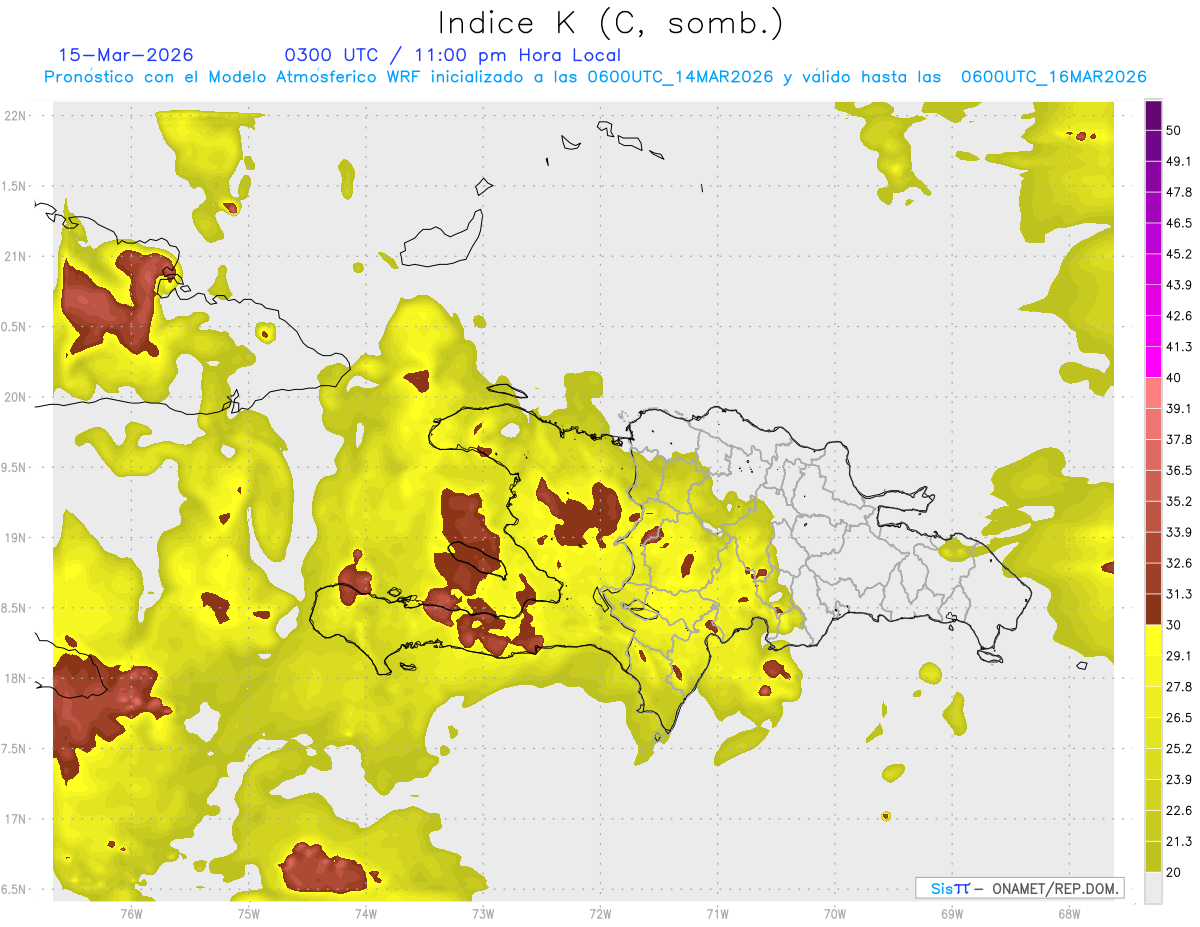1200x927 pixels.
Task: Click '0600UTC_14MAR2026' initialization time in subtitle
Action: pos(681,77)
